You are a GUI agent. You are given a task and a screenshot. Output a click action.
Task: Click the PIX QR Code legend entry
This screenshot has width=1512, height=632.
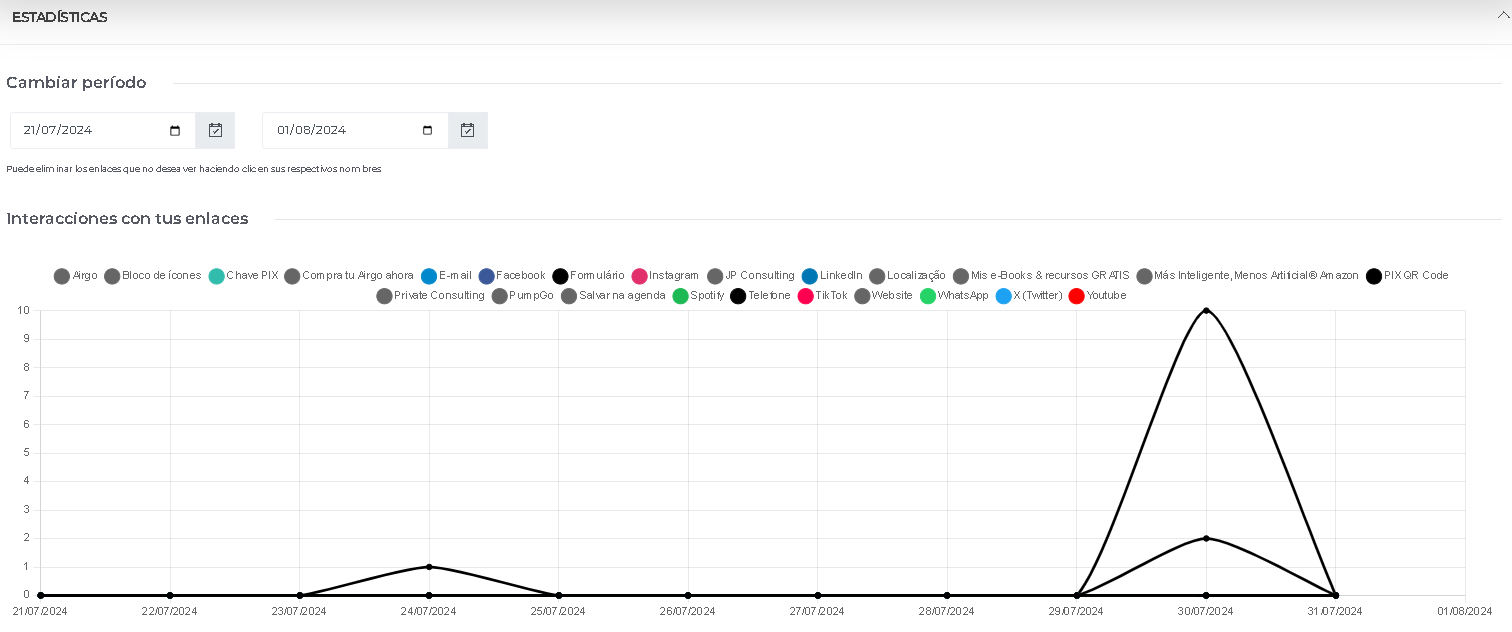[x=1407, y=276]
